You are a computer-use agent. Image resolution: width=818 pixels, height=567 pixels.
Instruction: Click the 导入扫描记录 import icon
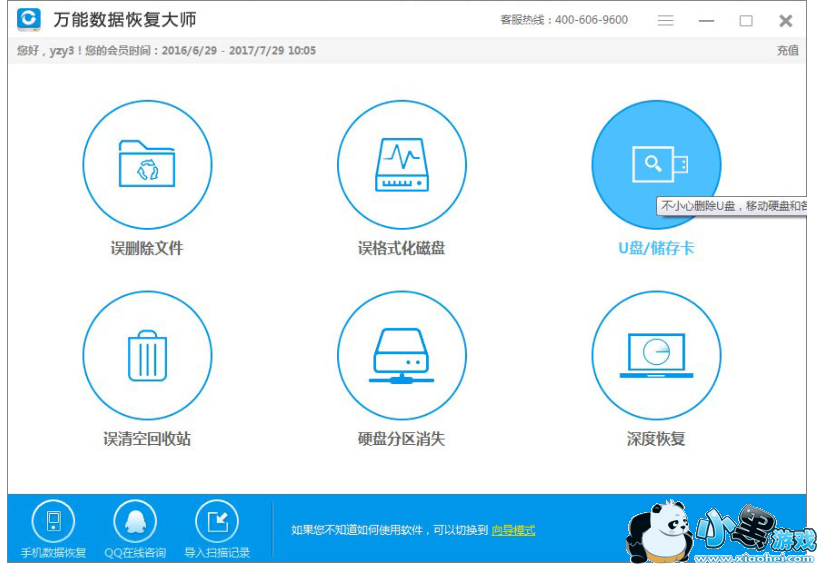pyautogui.click(x=217, y=521)
